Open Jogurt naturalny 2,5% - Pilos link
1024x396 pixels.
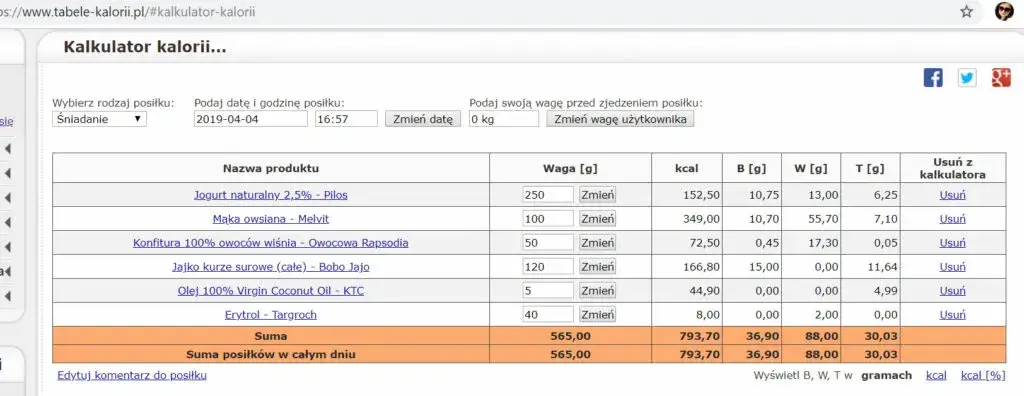[x=270, y=195]
